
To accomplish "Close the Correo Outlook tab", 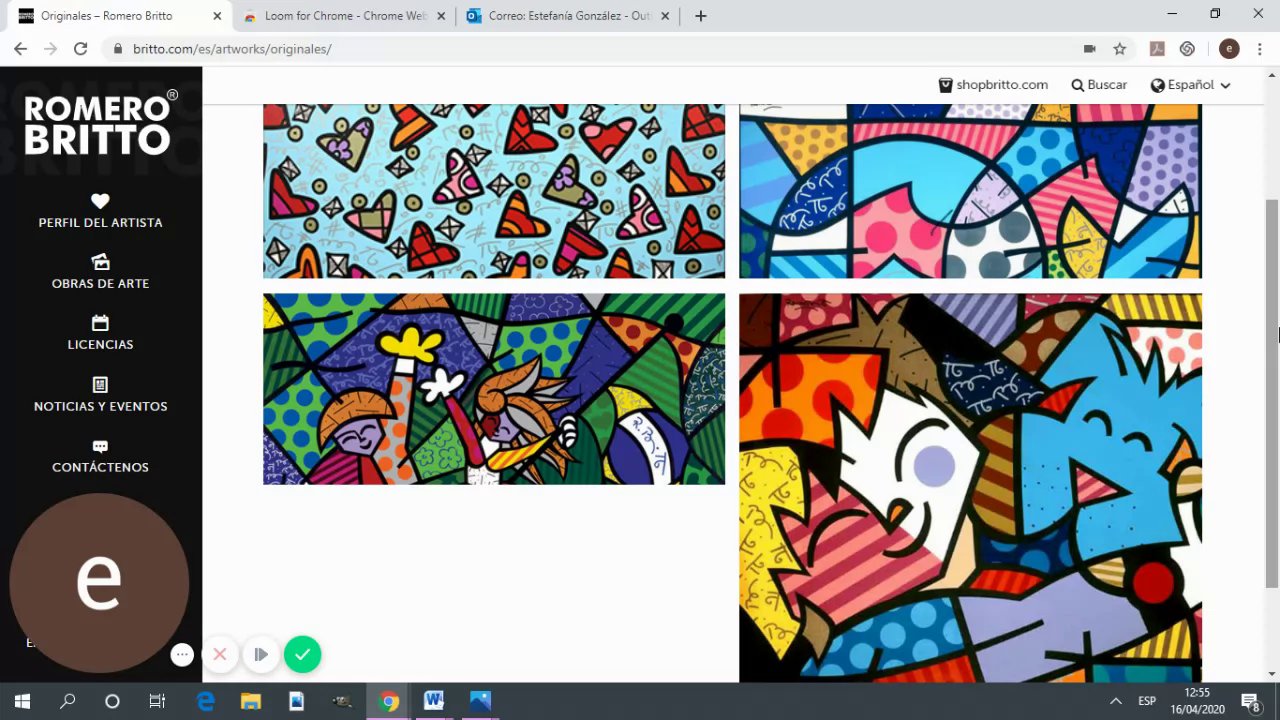I will 665,16.
